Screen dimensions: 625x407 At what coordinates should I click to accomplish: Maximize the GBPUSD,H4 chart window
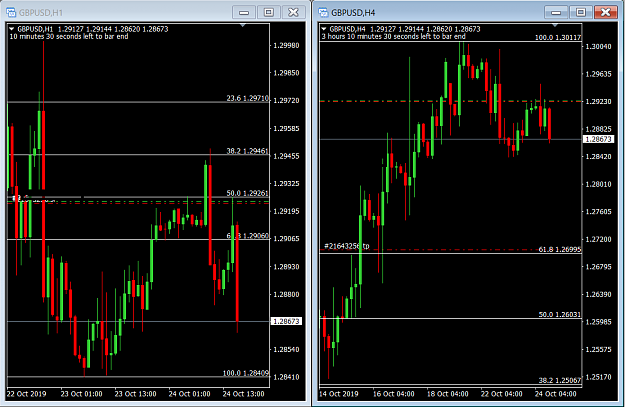581,12
